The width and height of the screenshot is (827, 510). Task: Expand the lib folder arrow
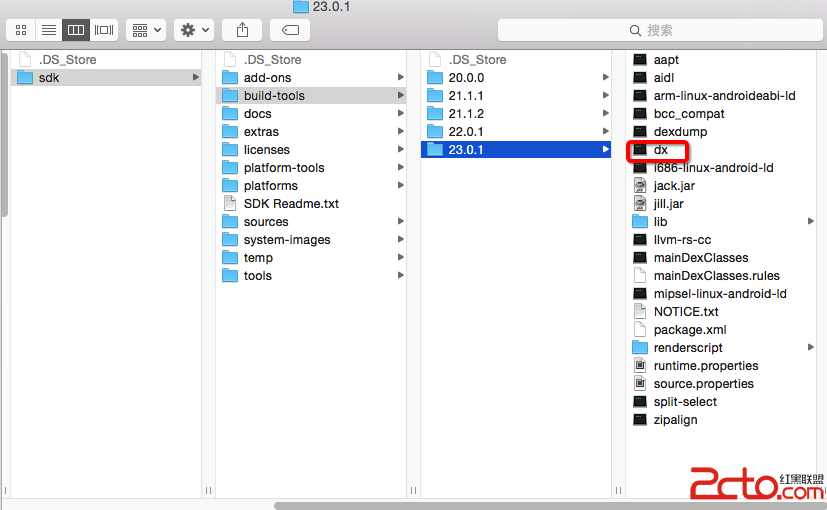click(x=811, y=222)
